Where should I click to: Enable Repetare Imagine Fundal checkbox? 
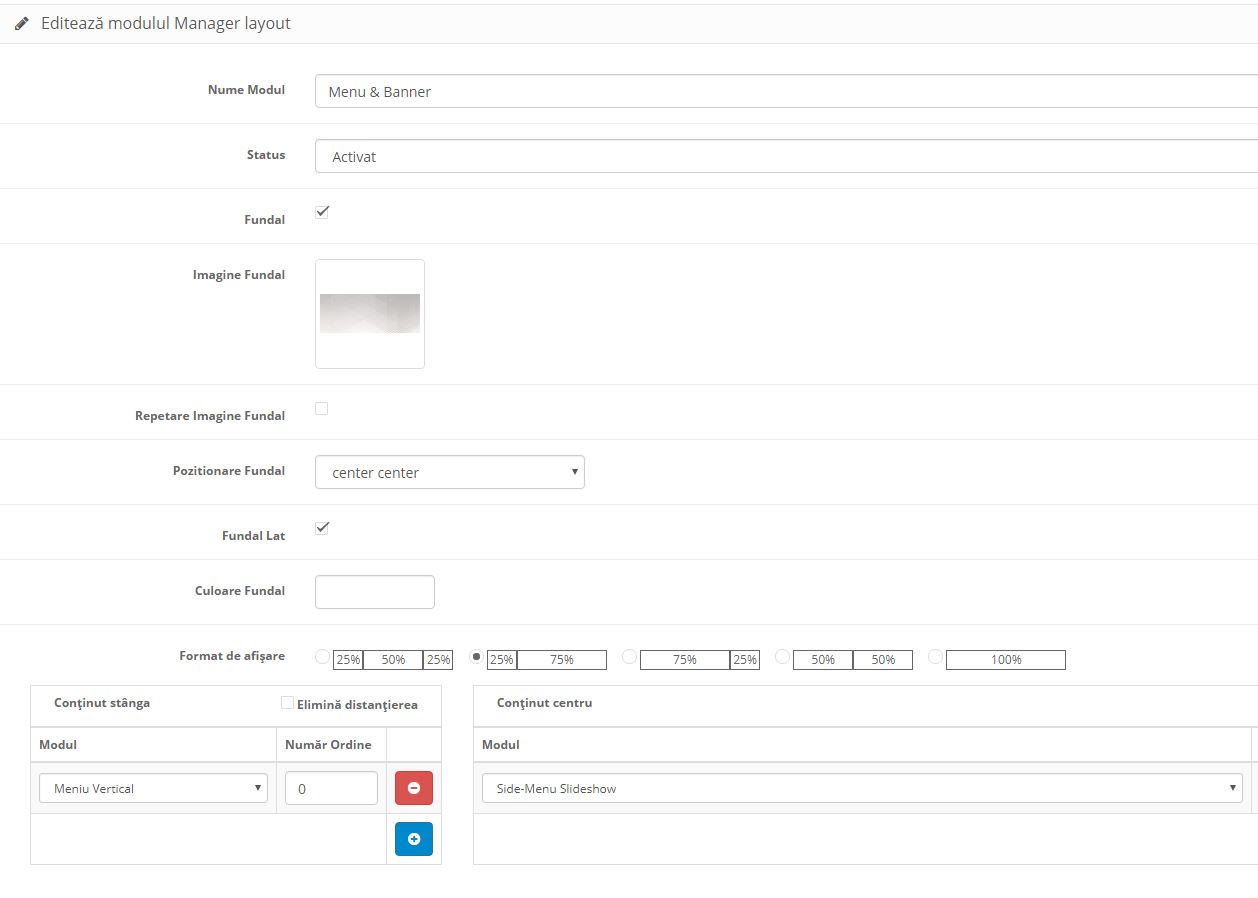point(322,409)
